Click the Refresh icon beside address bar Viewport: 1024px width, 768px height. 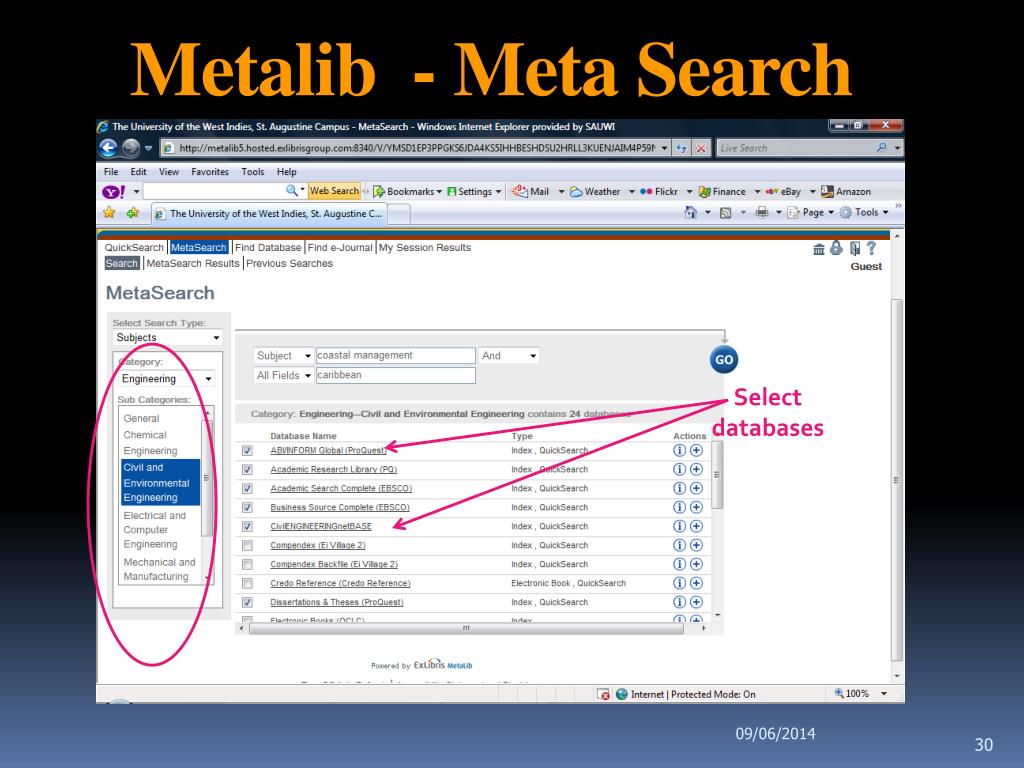tap(681, 148)
